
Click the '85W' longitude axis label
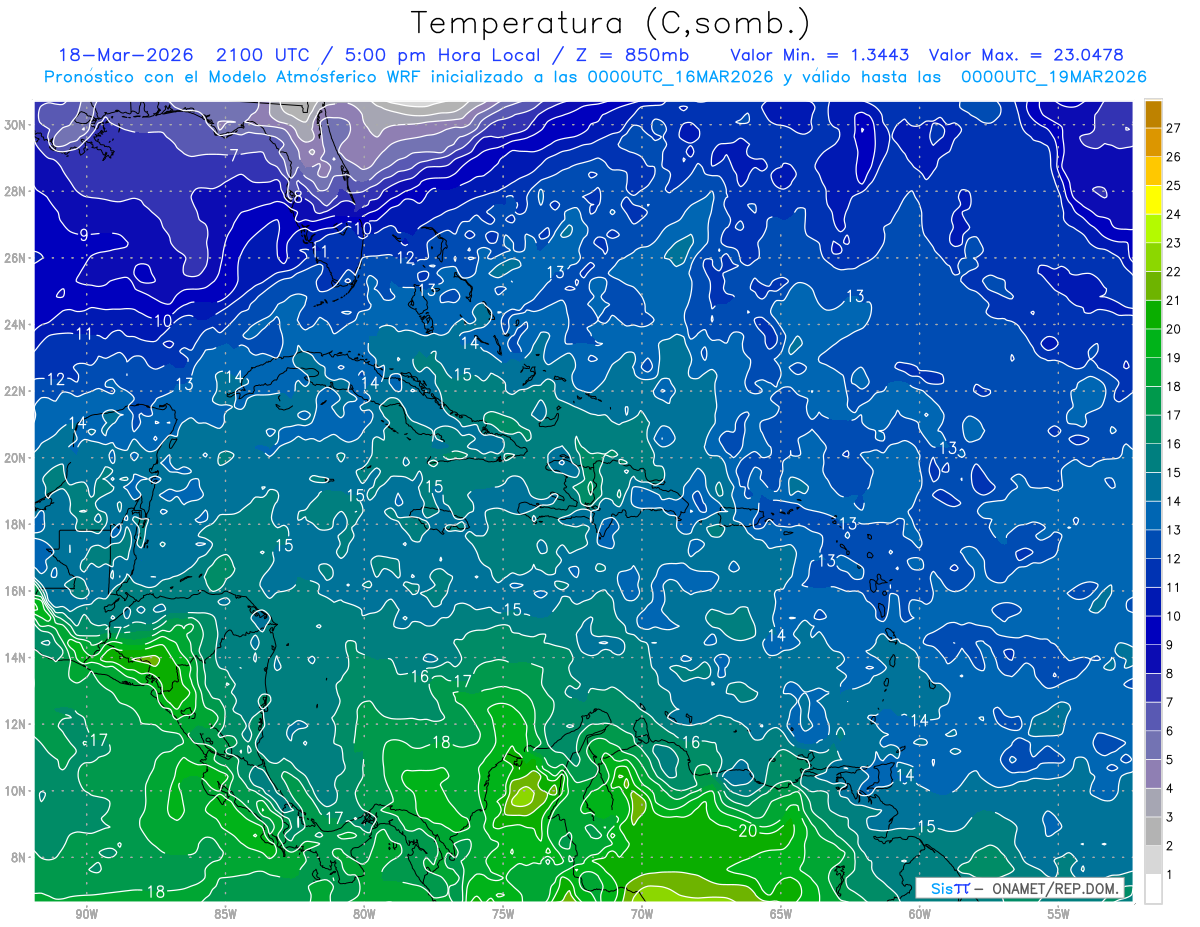tap(225, 914)
